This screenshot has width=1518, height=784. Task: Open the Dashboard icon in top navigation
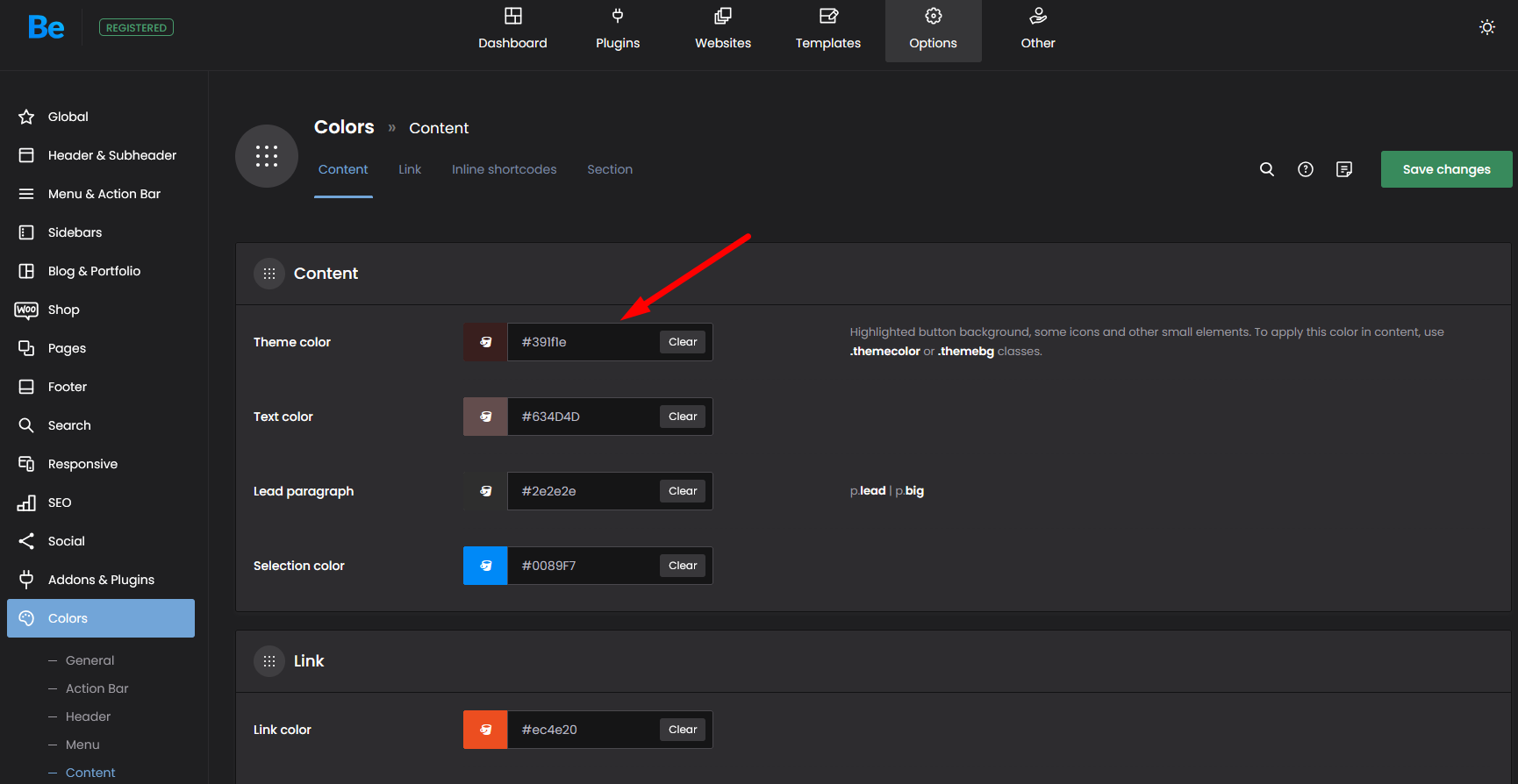coord(513,16)
